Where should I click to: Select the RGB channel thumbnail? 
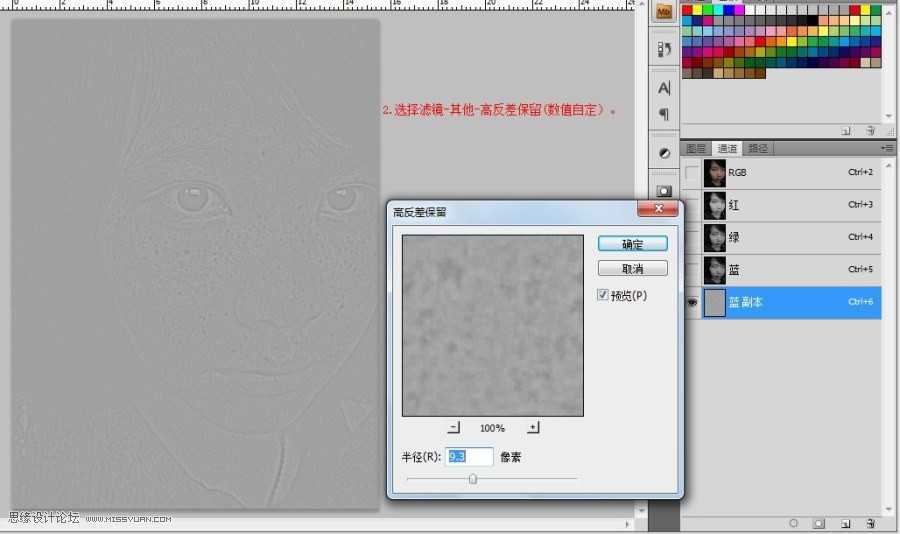pyautogui.click(x=715, y=173)
